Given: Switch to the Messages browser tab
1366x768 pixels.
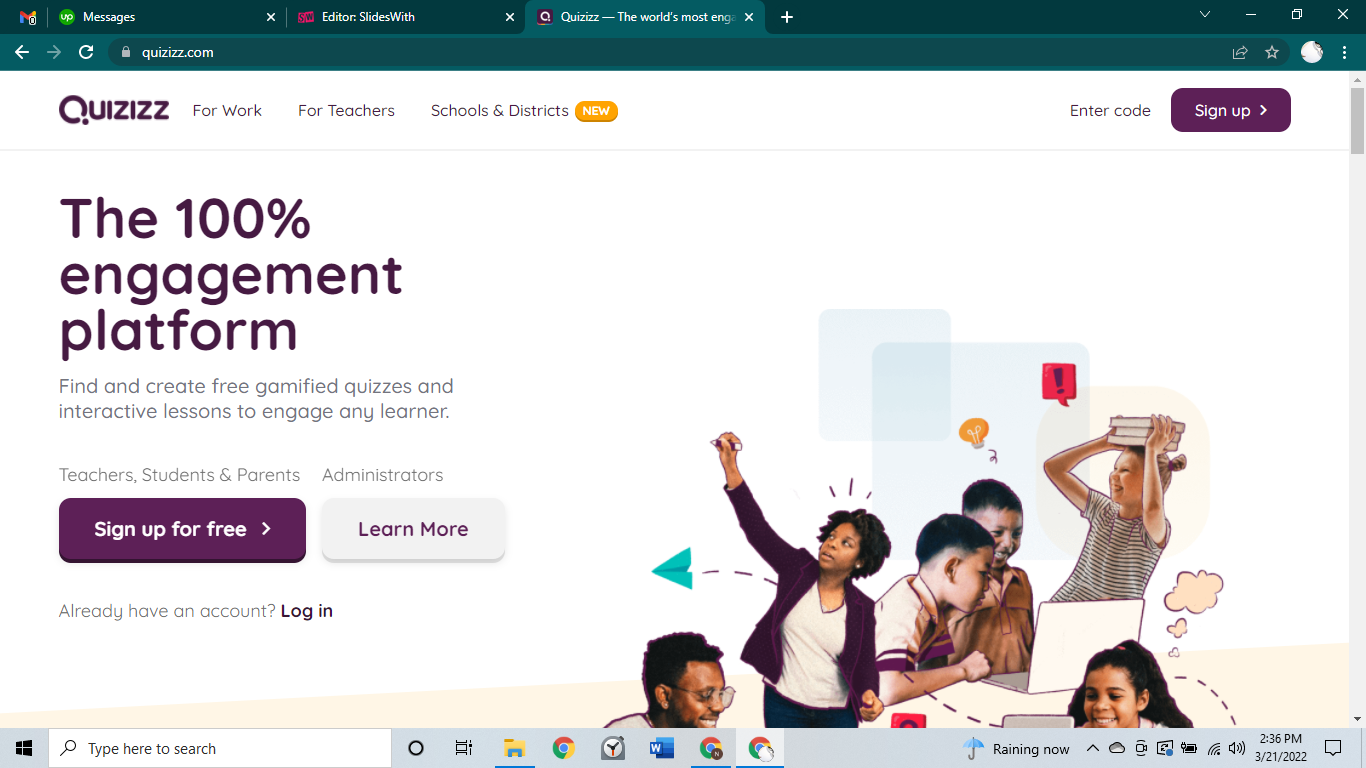Looking at the screenshot, I should [x=167, y=17].
